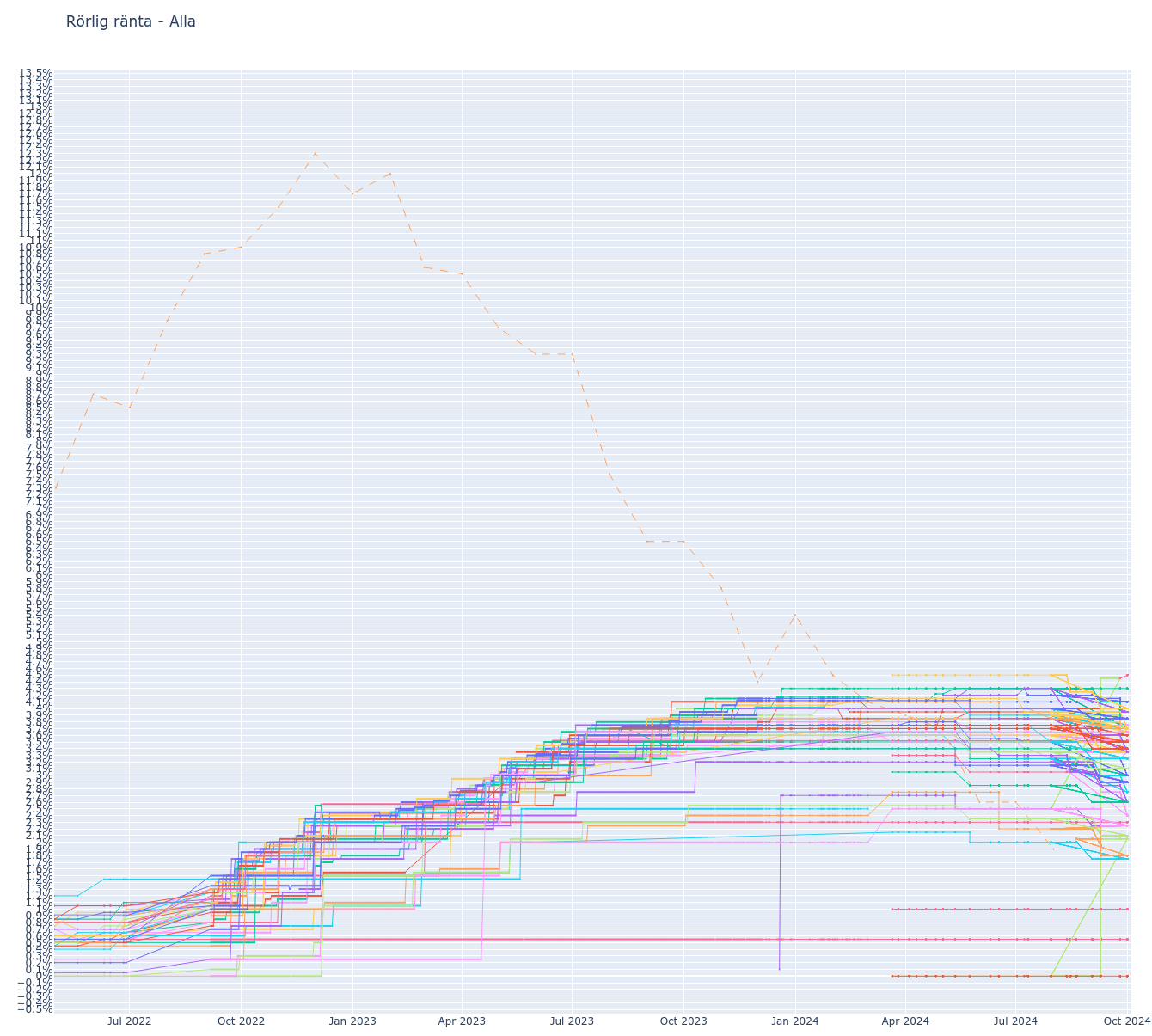1152x1036 pixels.
Task: Click the dashed line's spike at Jan 2024
Action: tap(795, 614)
